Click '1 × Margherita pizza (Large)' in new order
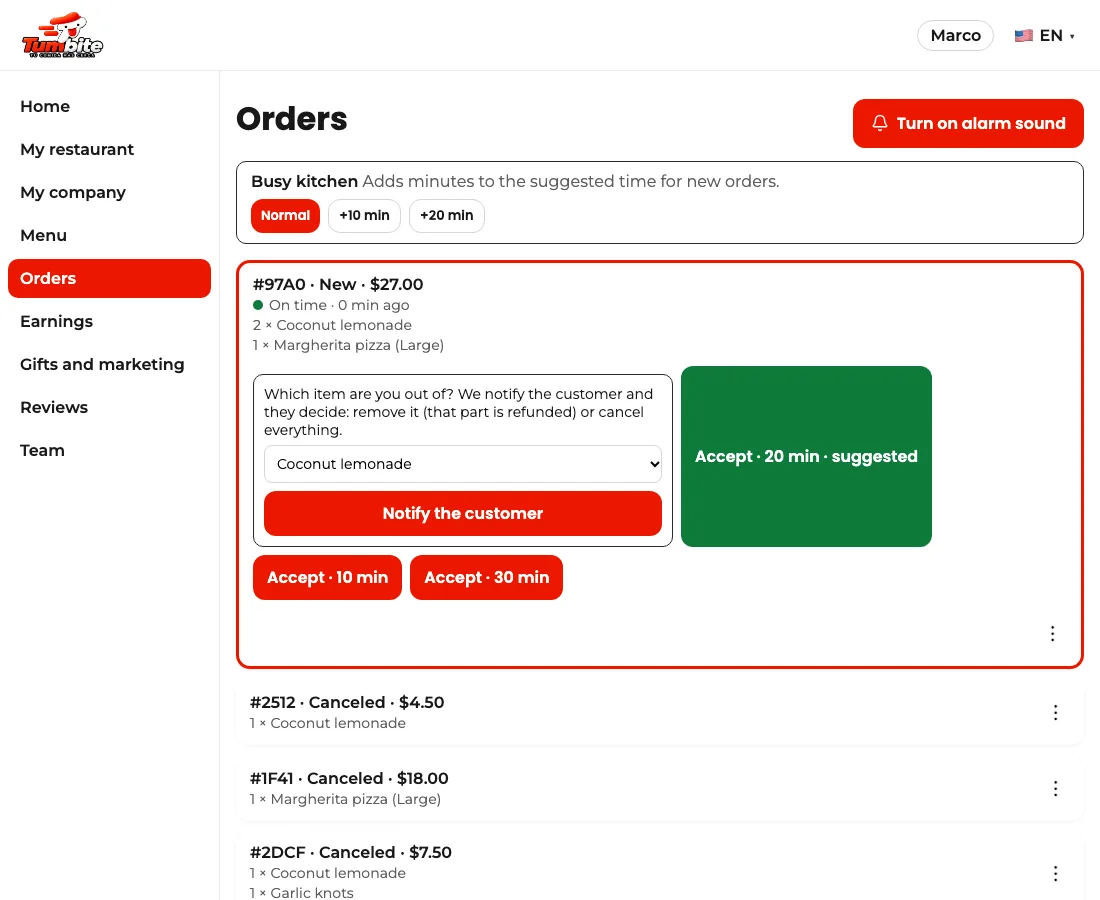1100x900 pixels. [x=348, y=345]
